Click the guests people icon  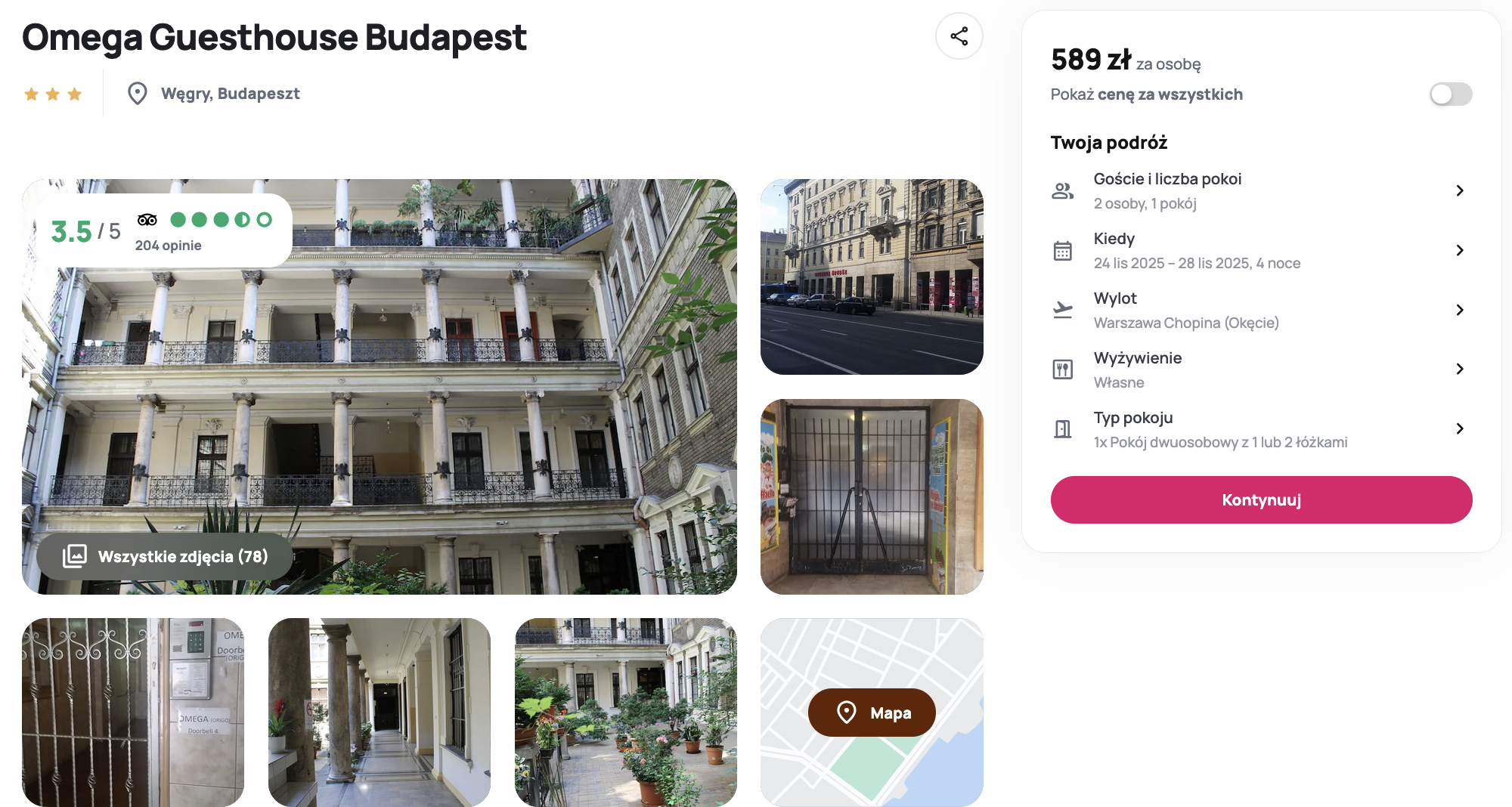[1062, 191]
